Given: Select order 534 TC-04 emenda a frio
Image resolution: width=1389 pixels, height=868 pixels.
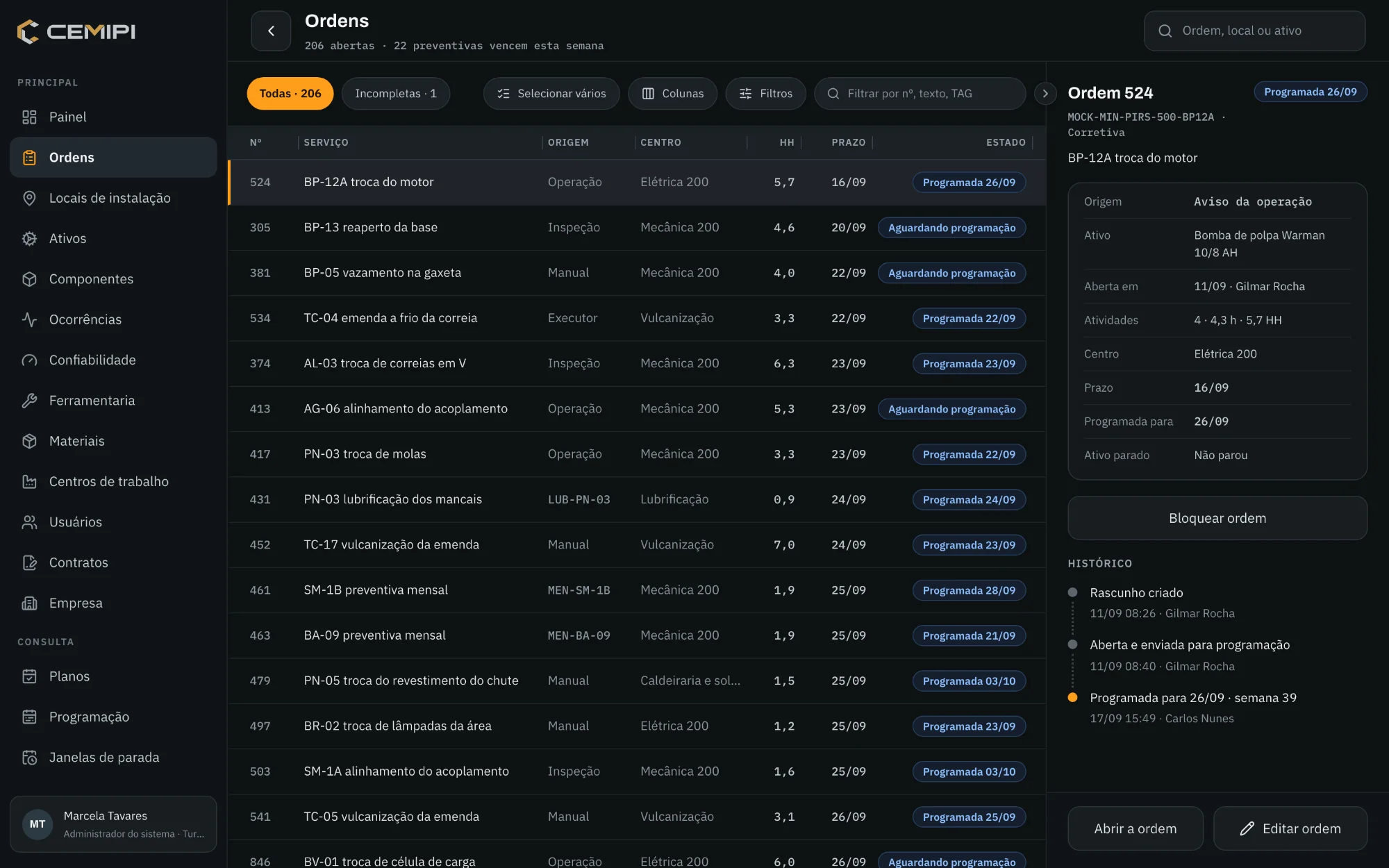Looking at the screenshot, I should [637, 318].
